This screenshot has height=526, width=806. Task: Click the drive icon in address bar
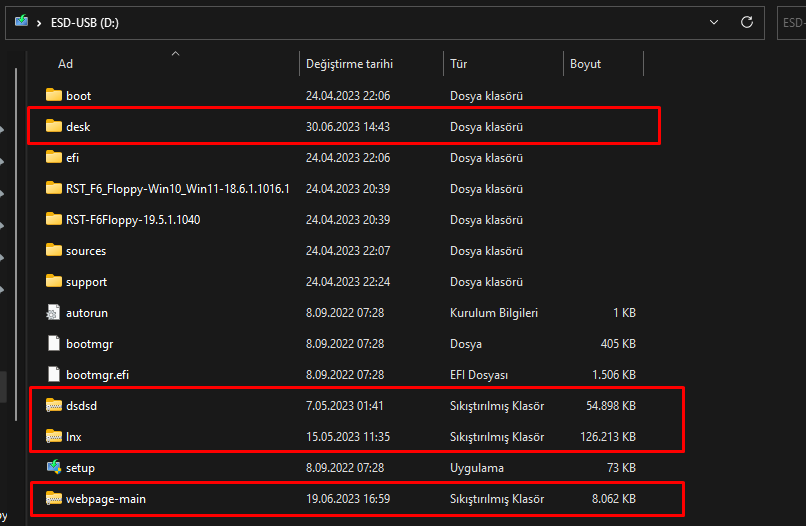point(22,21)
